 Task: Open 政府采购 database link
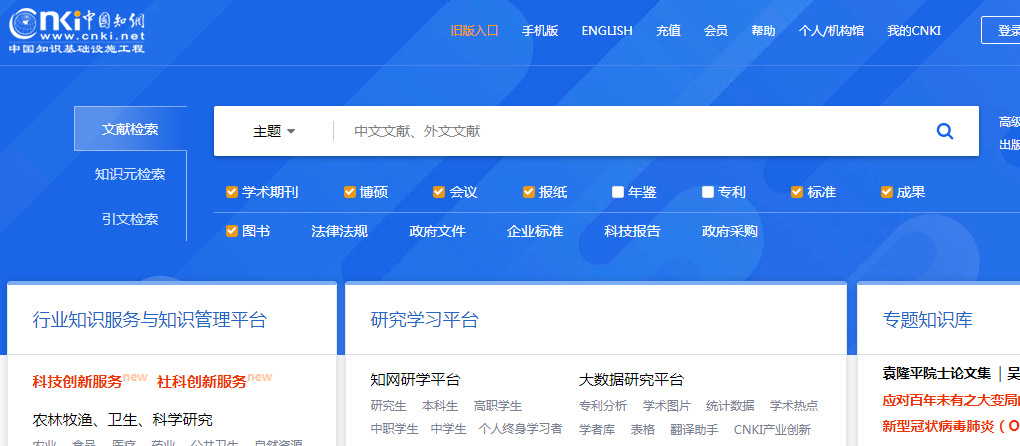tap(730, 231)
